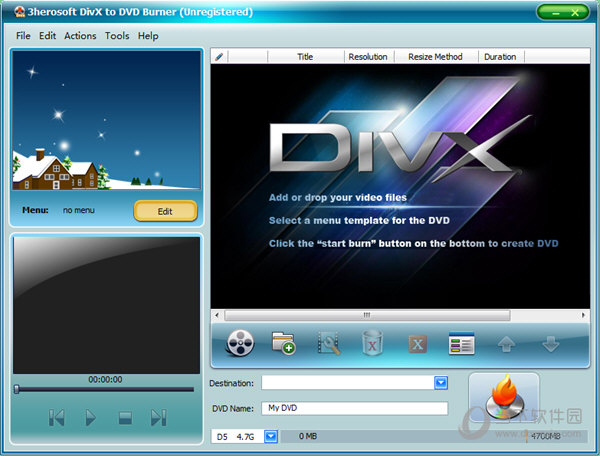Close the window with the X button
600x456 pixels.
pos(575,13)
